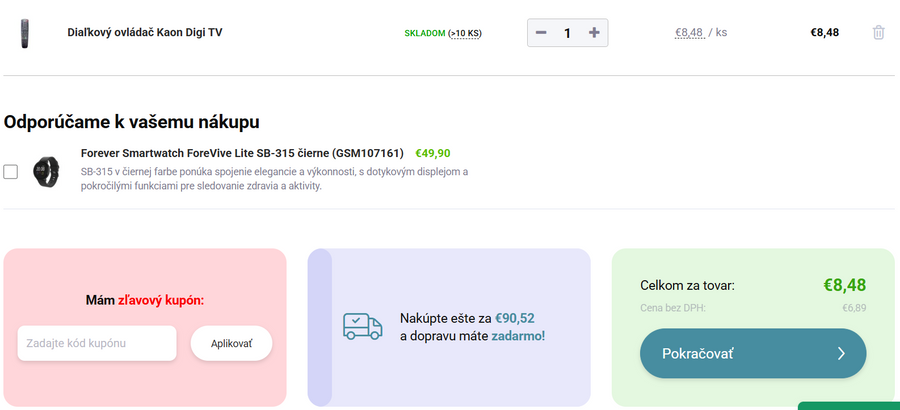This screenshot has height=410, width=900.
Task: Click the delivery truck icon
Action: click(x=363, y=326)
